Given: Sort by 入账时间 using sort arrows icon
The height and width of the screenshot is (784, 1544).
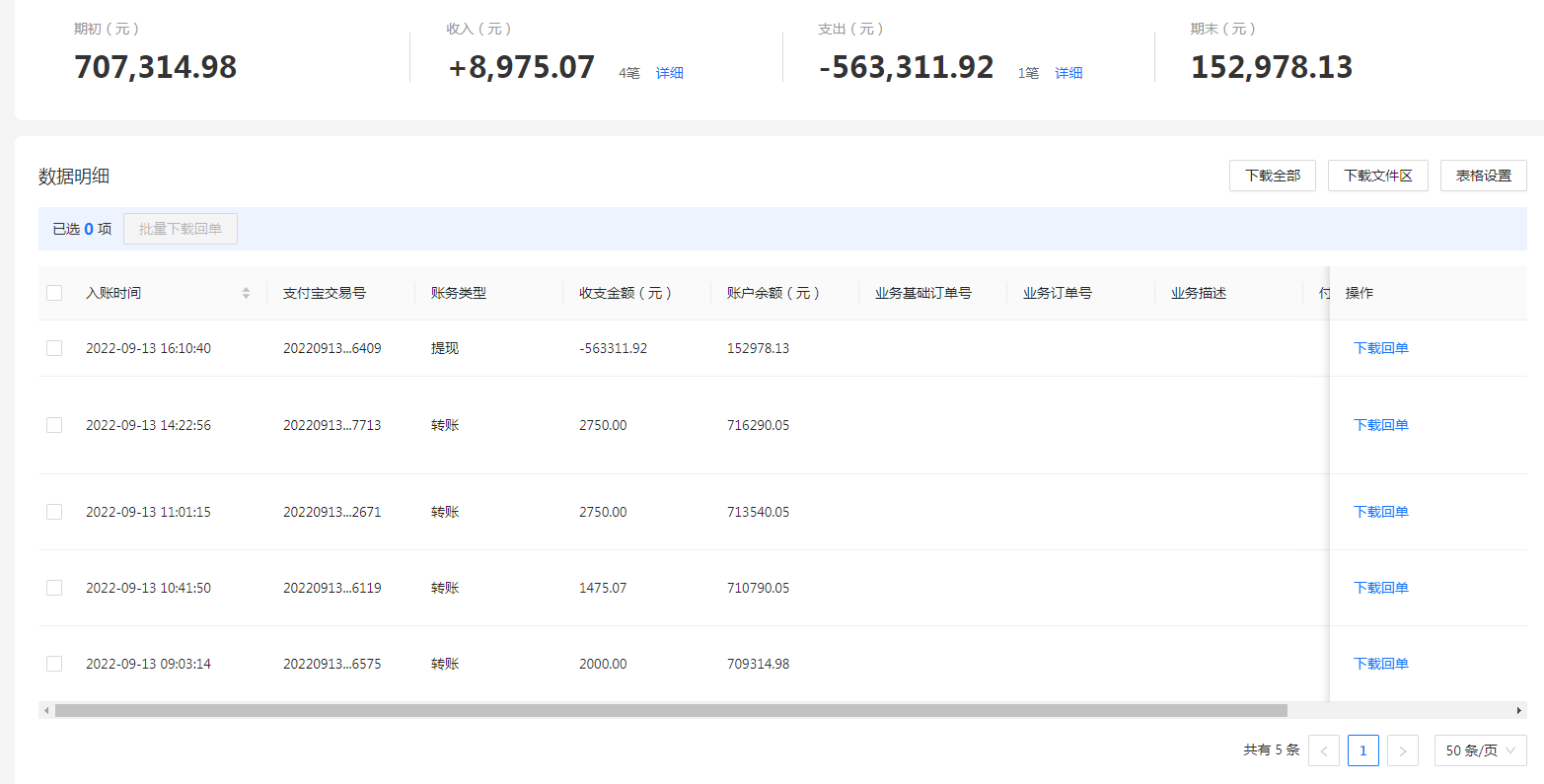Looking at the screenshot, I should pos(246,293).
